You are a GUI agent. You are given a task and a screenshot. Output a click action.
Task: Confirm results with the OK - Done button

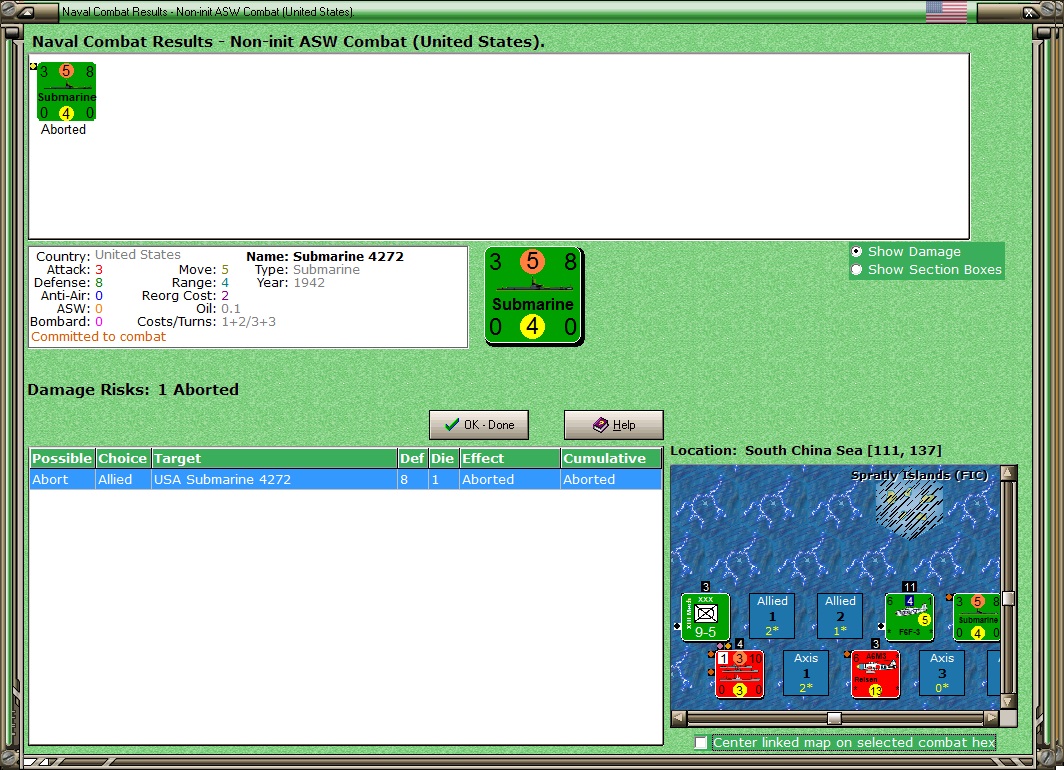479,425
